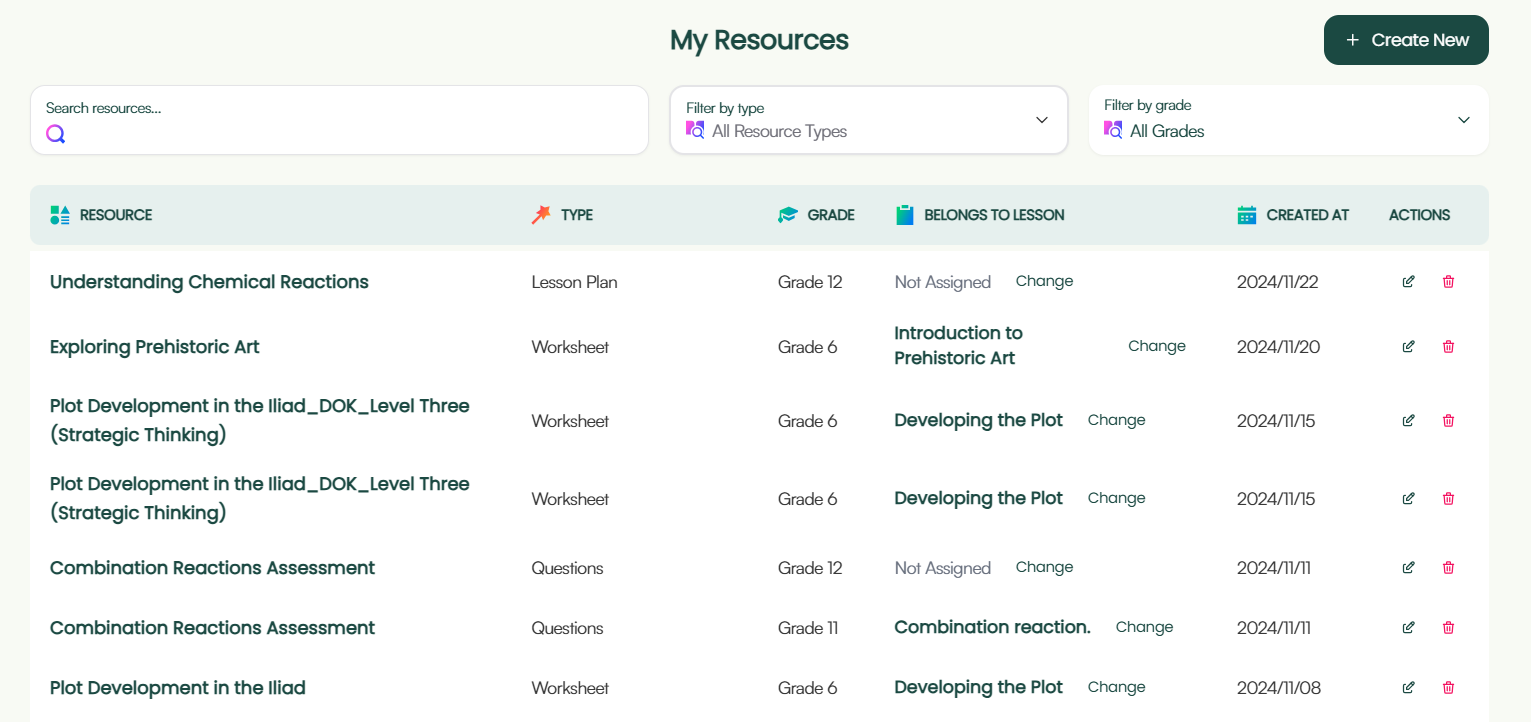This screenshot has height=722, width=1531.
Task: Click the Lesson Plan type cell
Action: pyautogui.click(x=574, y=282)
